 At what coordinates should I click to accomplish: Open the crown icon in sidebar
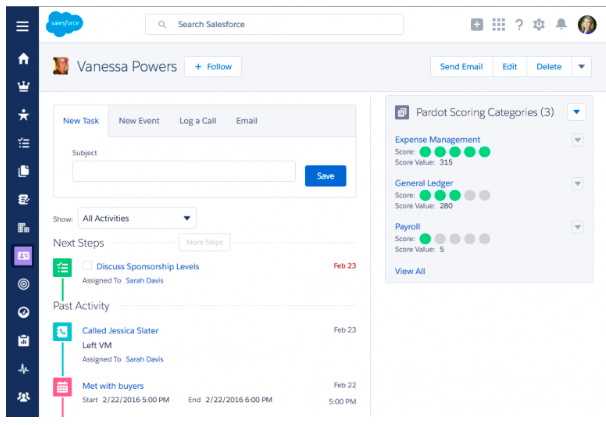[23, 87]
